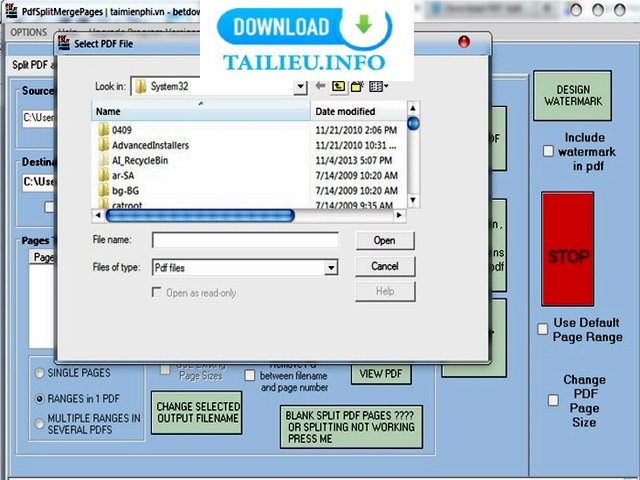Screen dimensions: 640x480
Task: Select the AI_RecycleBin folder icon
Action: pos(104,160)
